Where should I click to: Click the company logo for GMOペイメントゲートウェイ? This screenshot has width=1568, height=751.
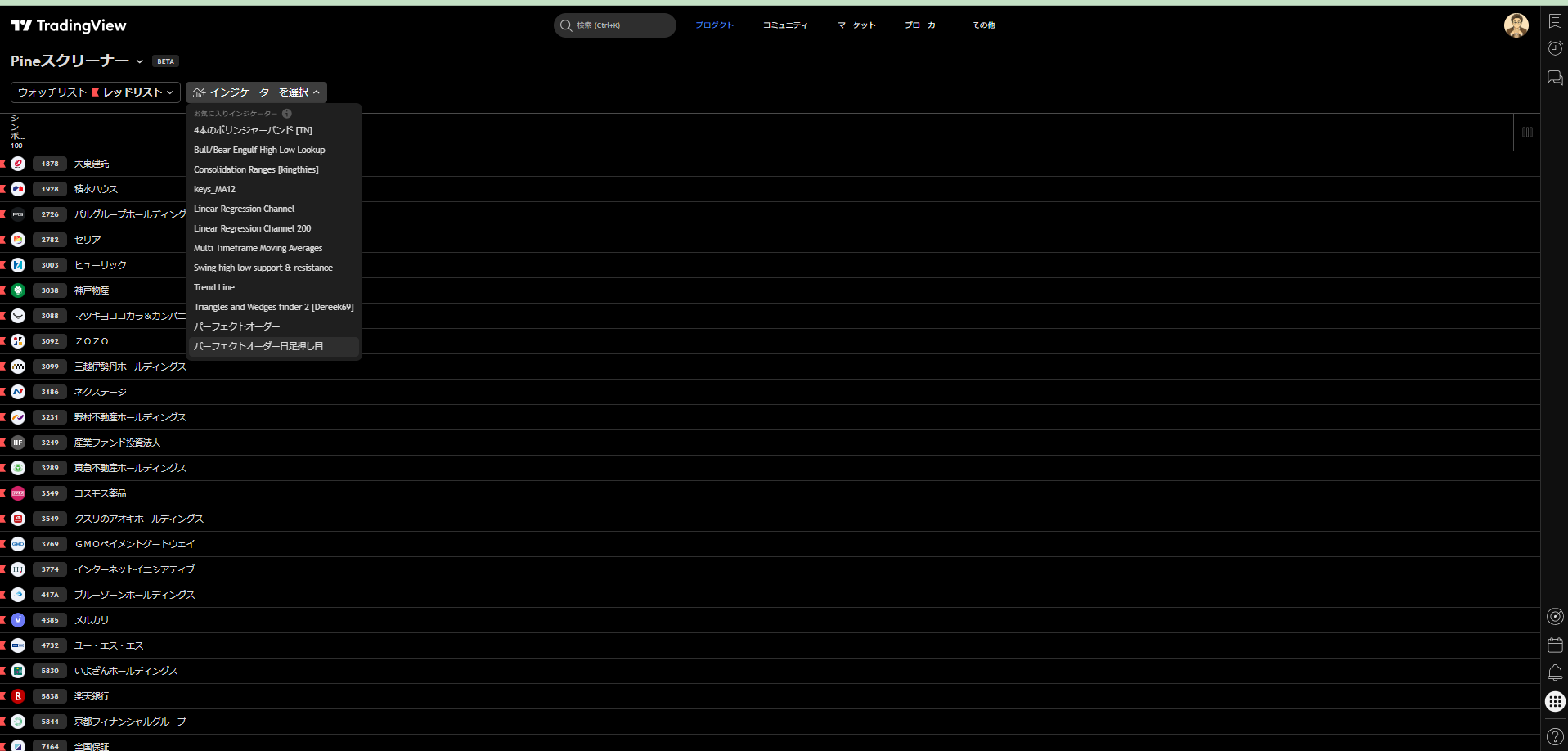point(18,544)
